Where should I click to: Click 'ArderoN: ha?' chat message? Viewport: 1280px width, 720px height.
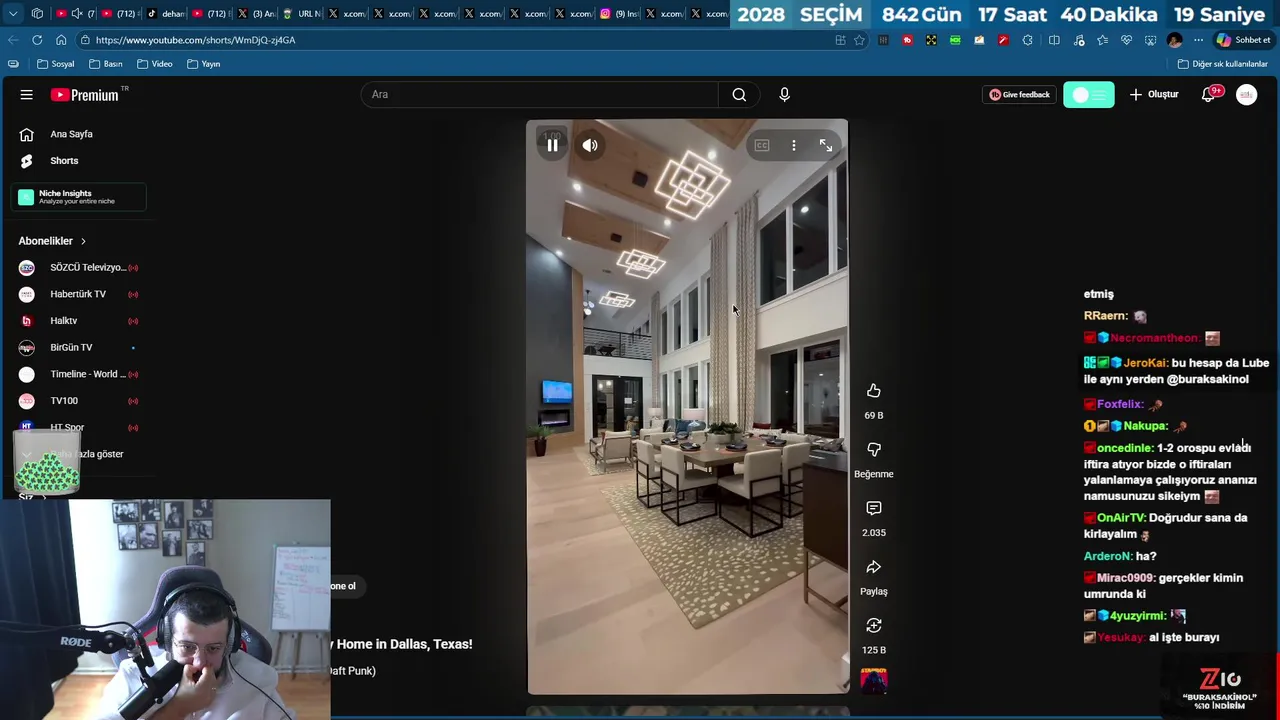click(1120, 556)
